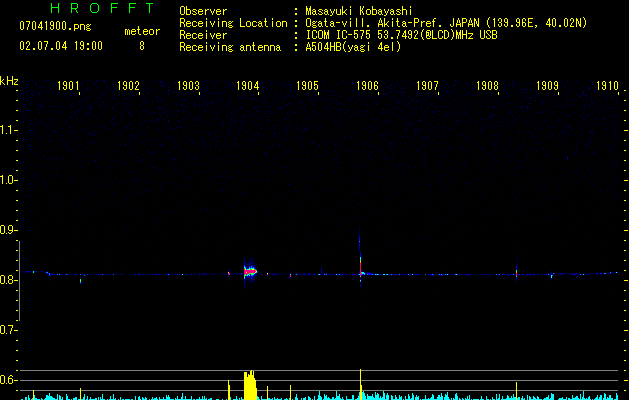The image size is (629, 400).
Task: Click the 1910 time axis label
Action: [x=607, y=86]
